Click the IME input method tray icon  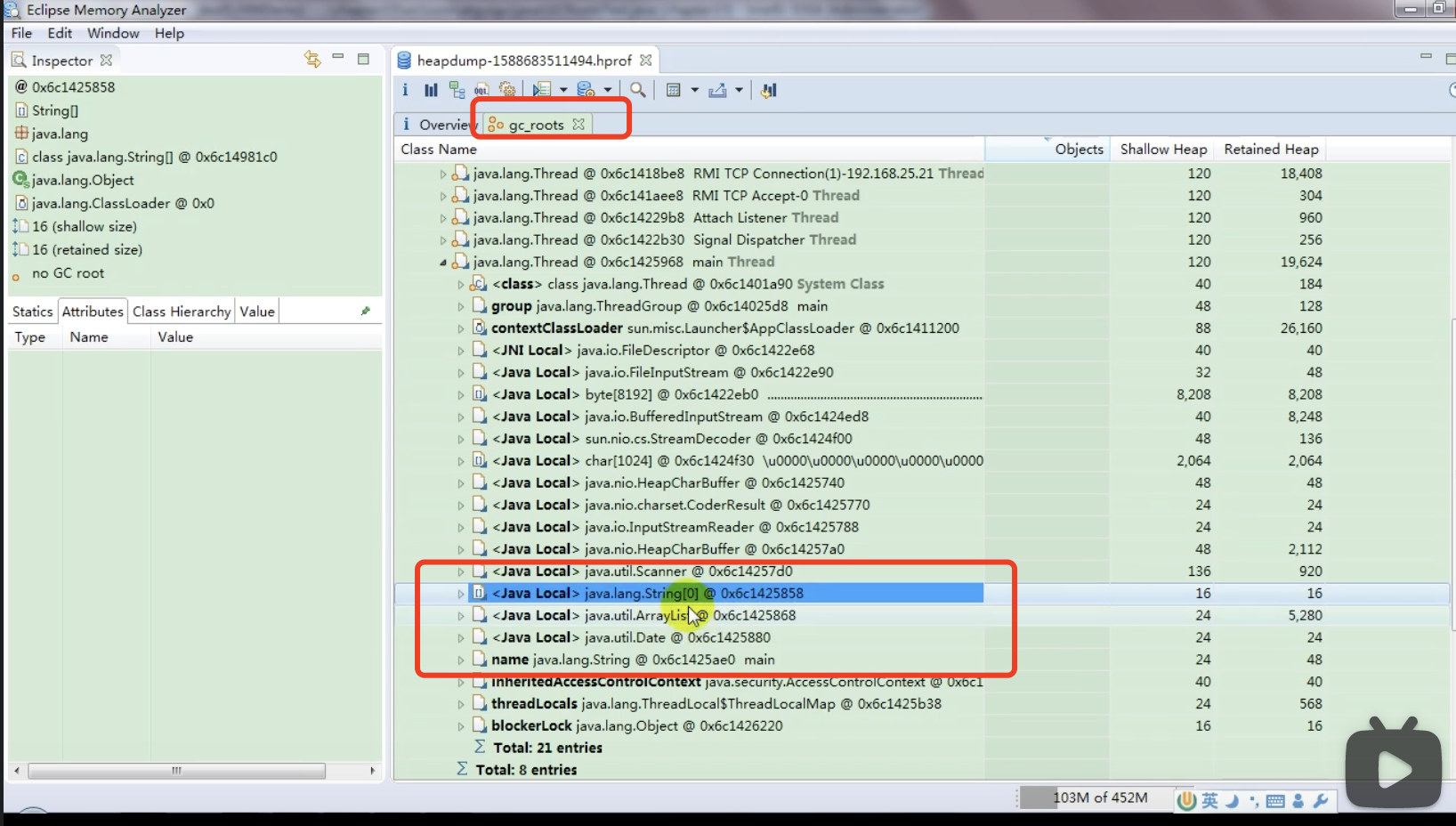(1185, 800)
